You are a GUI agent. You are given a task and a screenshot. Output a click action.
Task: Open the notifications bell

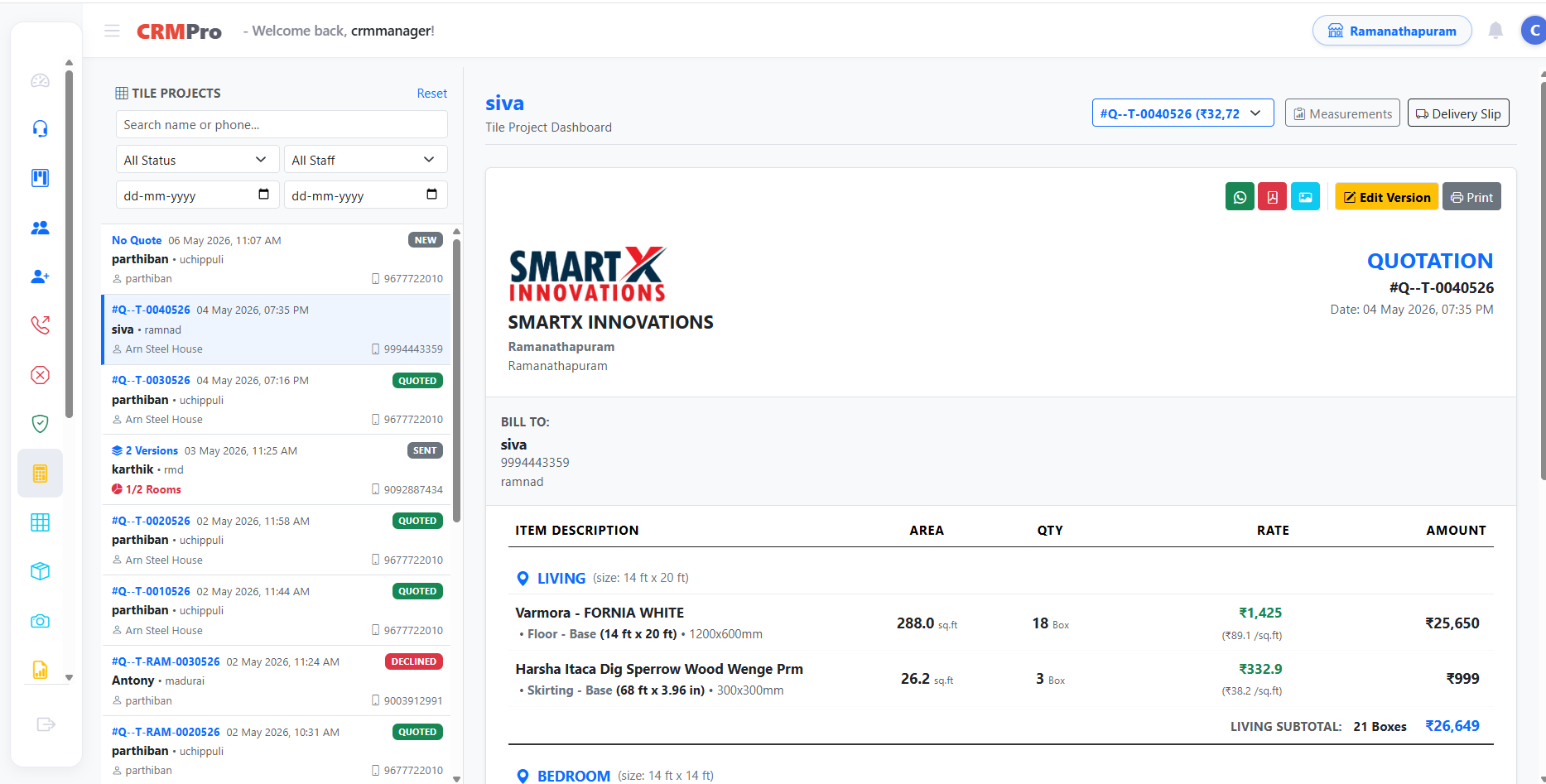click(x=1495, y=31)
